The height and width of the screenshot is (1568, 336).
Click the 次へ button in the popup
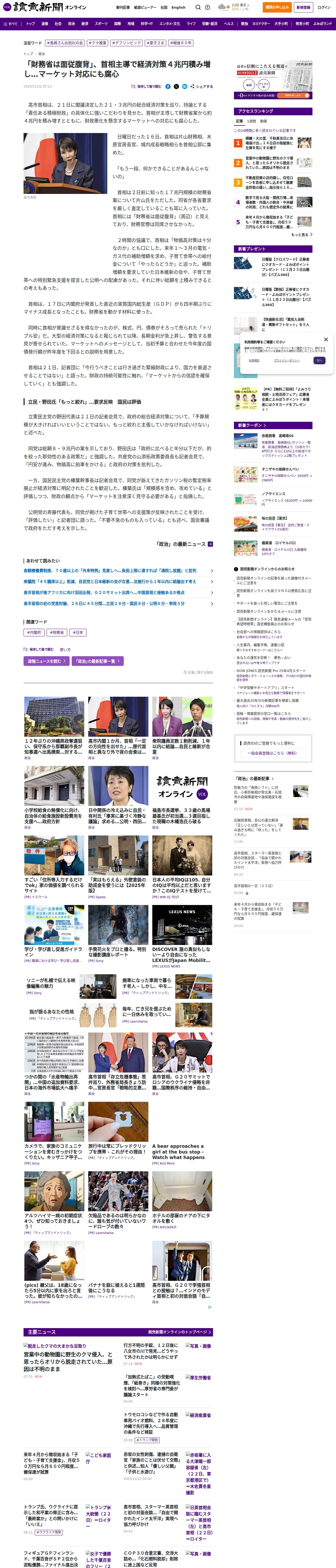(x=319, y=360)
